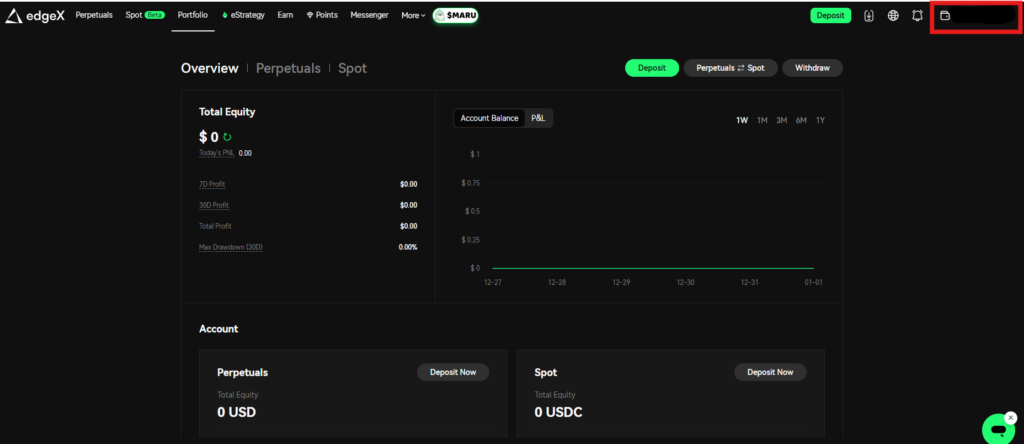Open the Perpetuals nav menu
Viewport: 1024px width, 444px height.
pos(94,16)
